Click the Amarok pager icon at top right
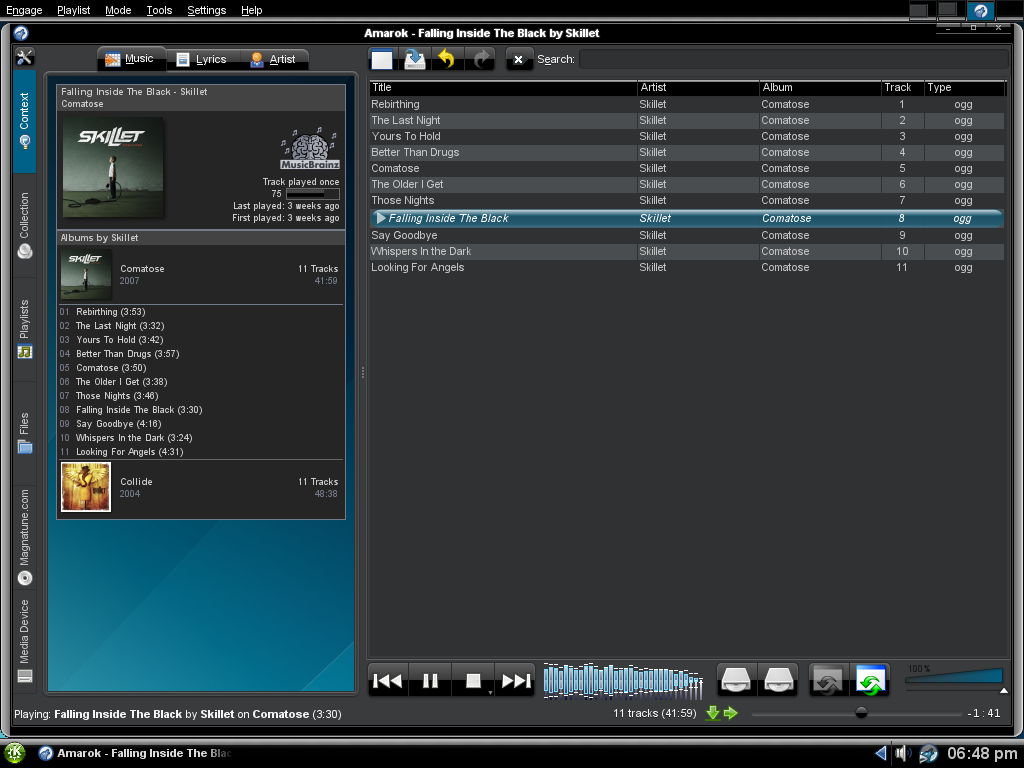 tap(980, 10)
